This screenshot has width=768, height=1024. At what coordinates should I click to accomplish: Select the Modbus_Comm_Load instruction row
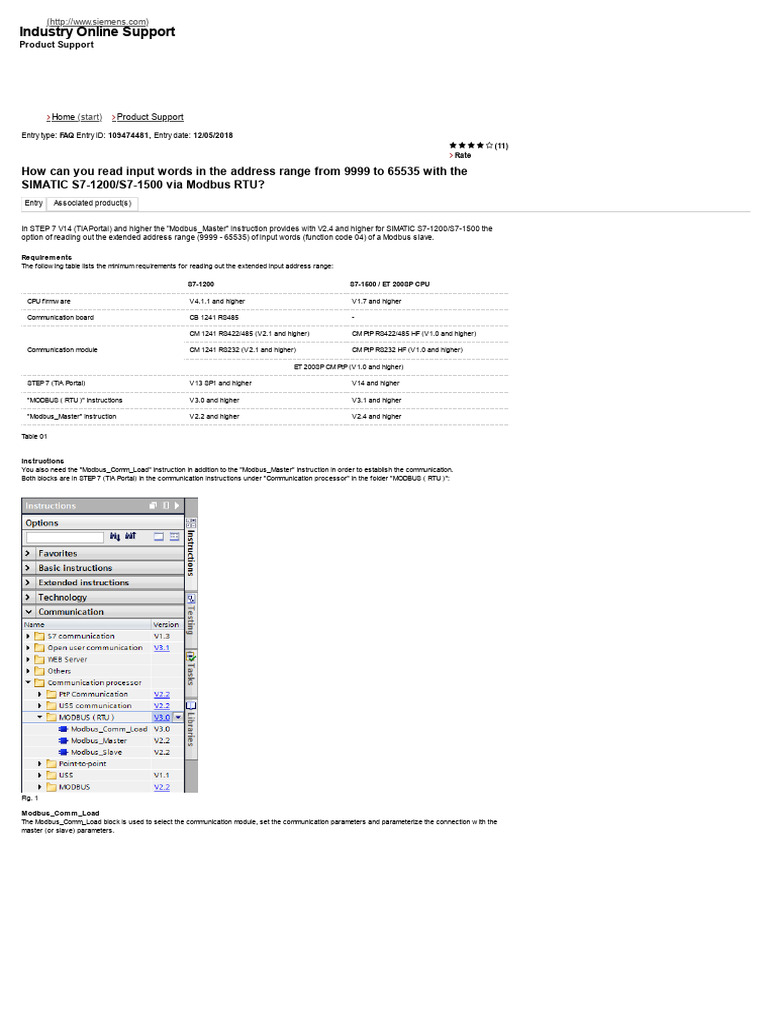tap(103, 729)
